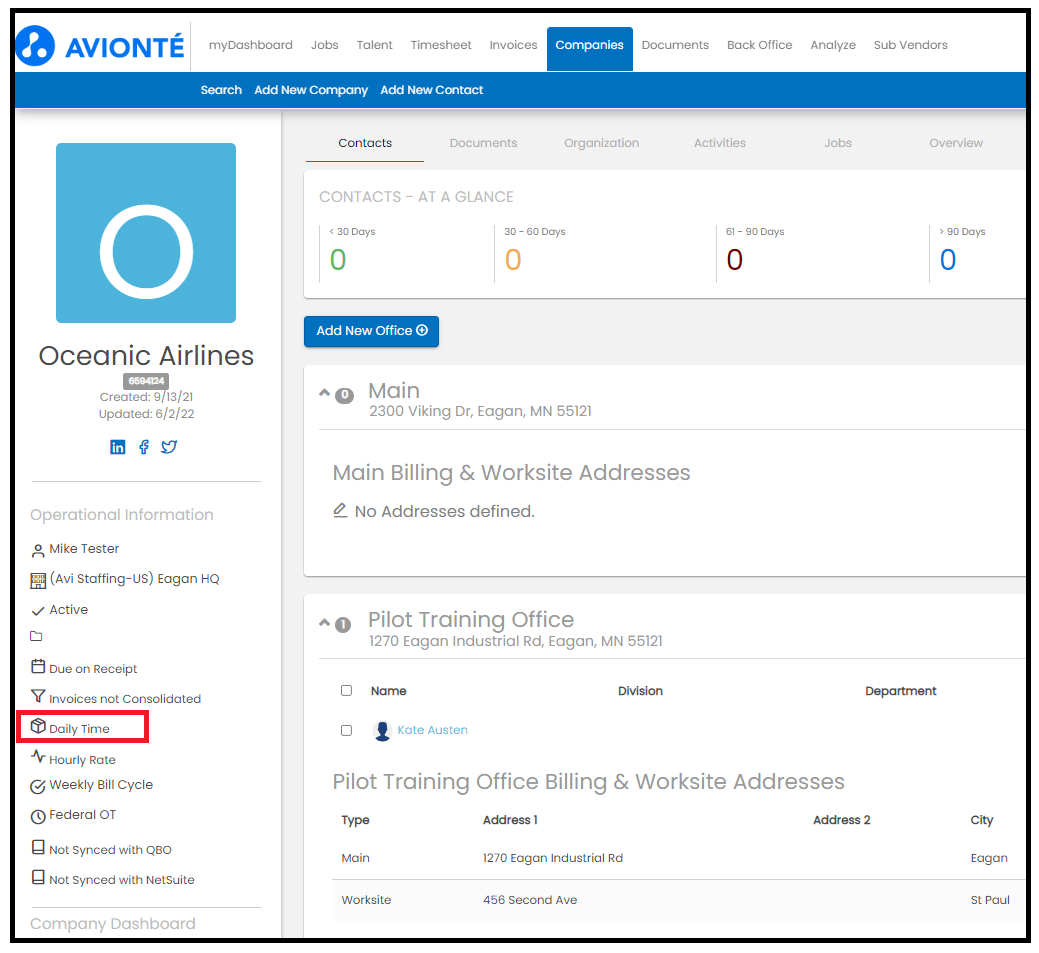Click the building icon beside Eagan HQ
The height and width of the screenshot is (953, 1039).
tap(38, 581)
